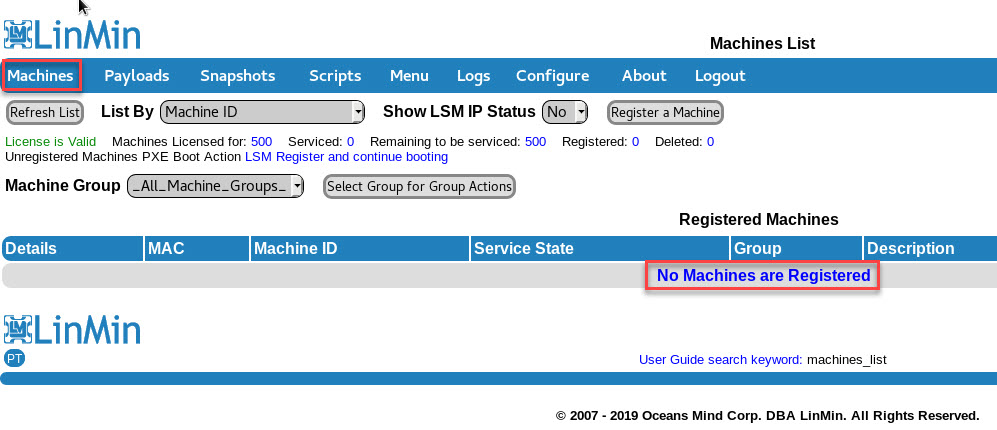997x430 pixels.
Task: Expand Show LSM IP Status dropdown
Action: tap(565, 112)
